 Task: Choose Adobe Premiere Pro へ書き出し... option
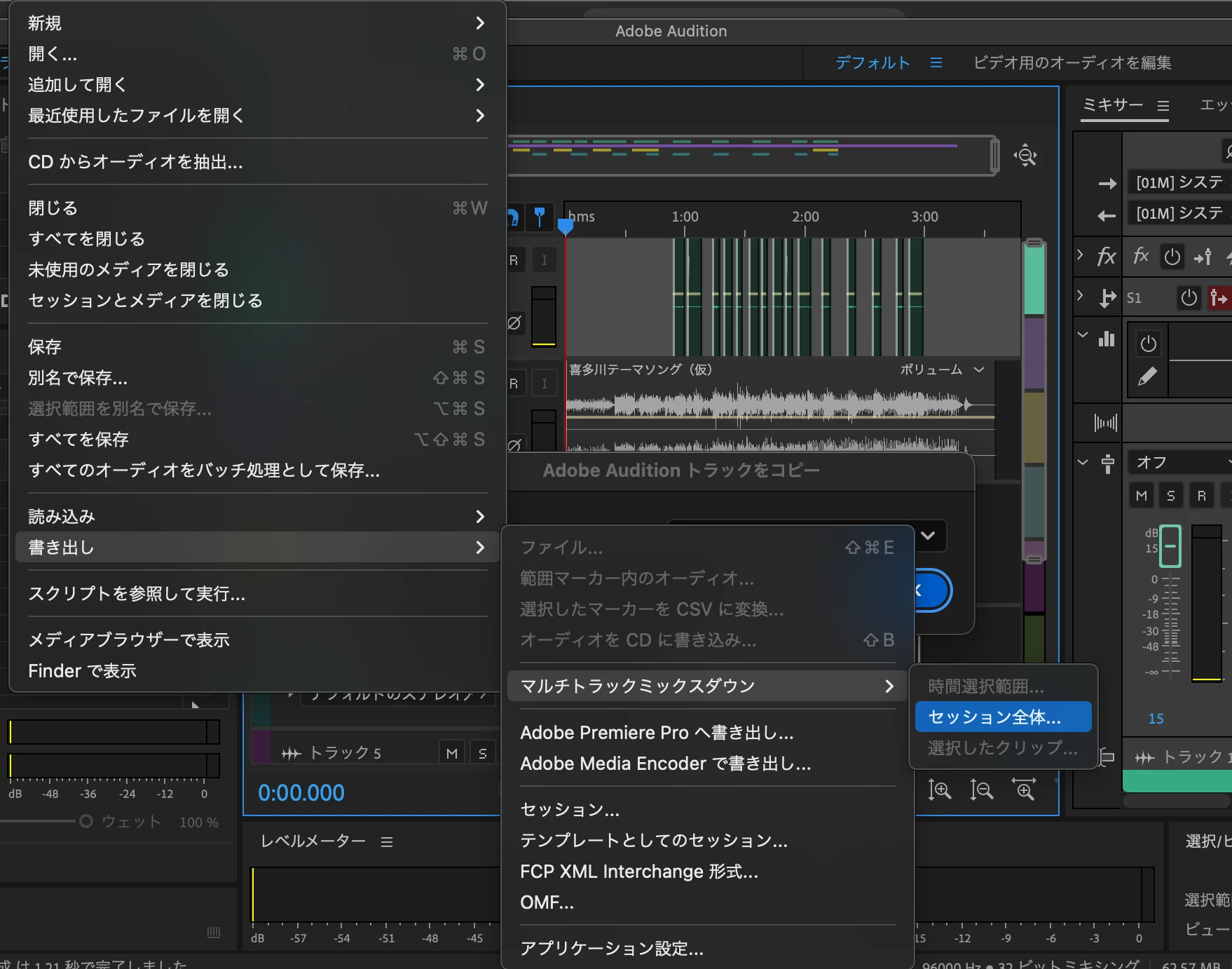pos(708,733)
